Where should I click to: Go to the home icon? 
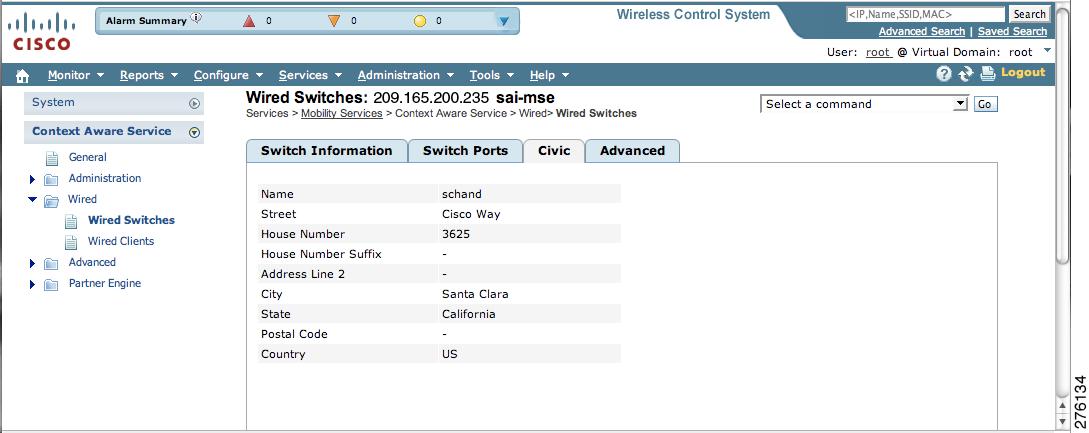(22, 76)
